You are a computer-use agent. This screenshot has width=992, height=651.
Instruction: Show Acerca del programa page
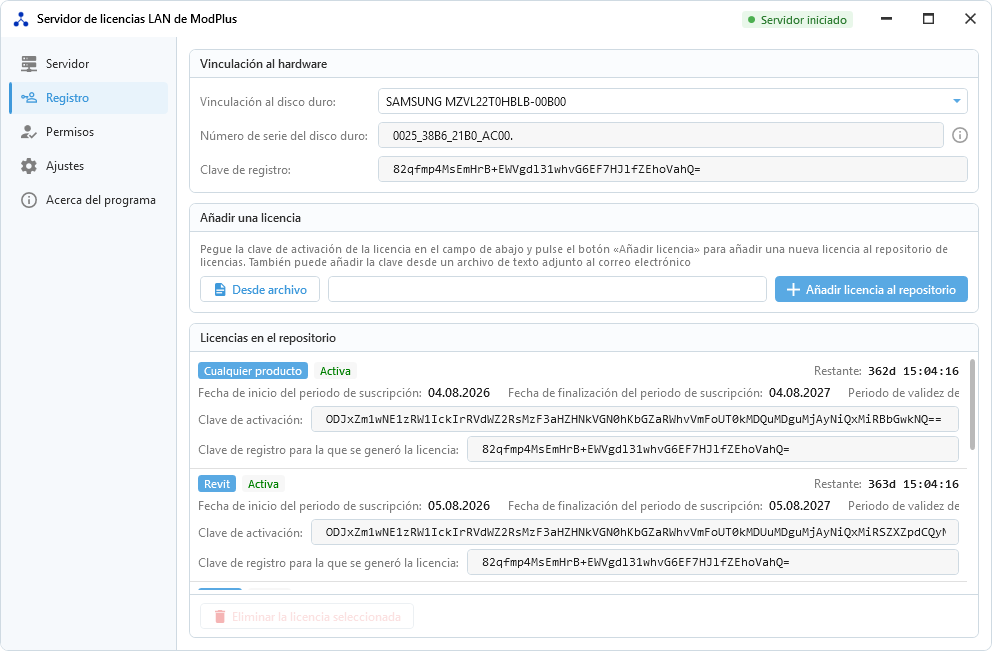(89, 200)
